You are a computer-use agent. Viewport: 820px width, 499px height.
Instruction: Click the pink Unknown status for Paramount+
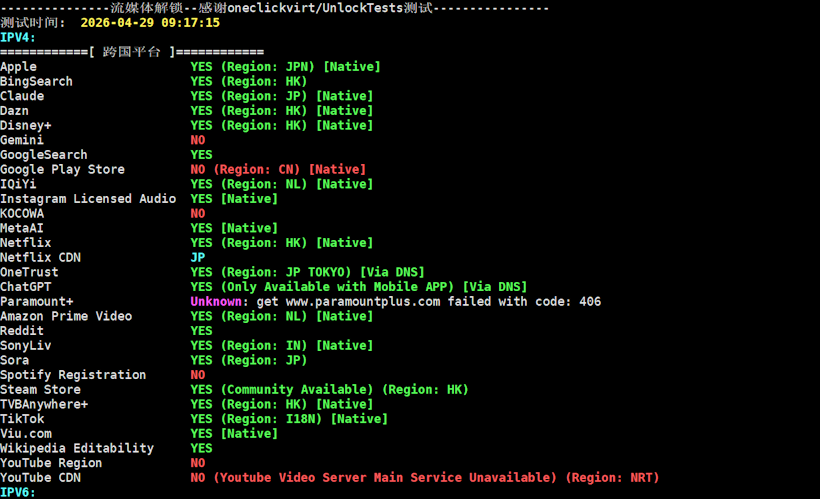point(216,301)
